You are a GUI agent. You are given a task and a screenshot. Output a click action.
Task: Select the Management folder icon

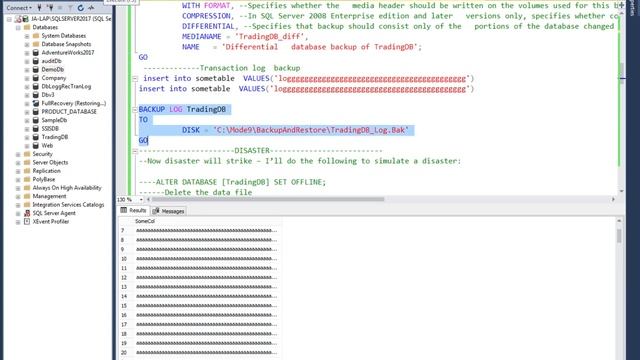point(27,196)
